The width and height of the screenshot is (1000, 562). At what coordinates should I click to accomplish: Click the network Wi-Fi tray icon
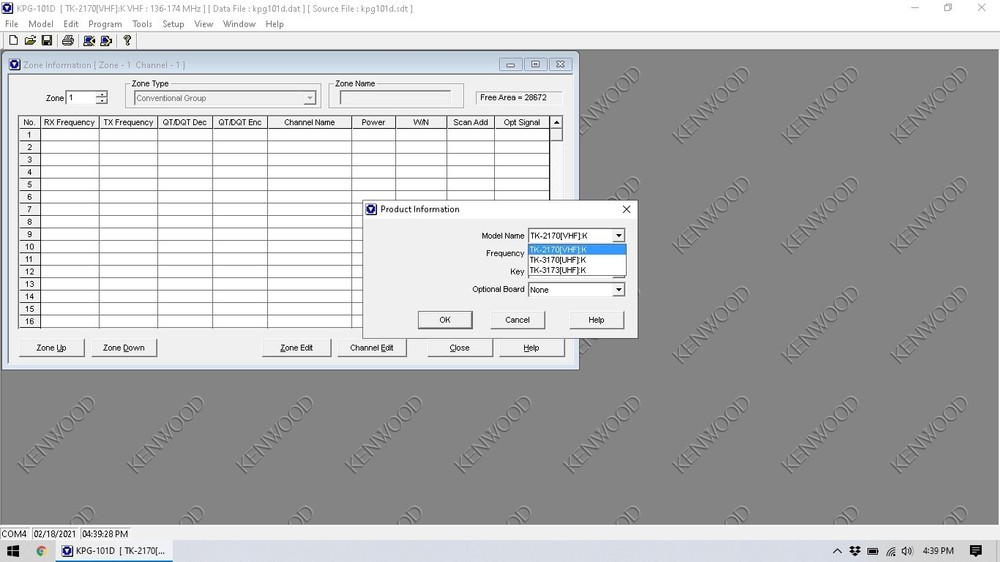pyautogui.click(x=891, y=551)
